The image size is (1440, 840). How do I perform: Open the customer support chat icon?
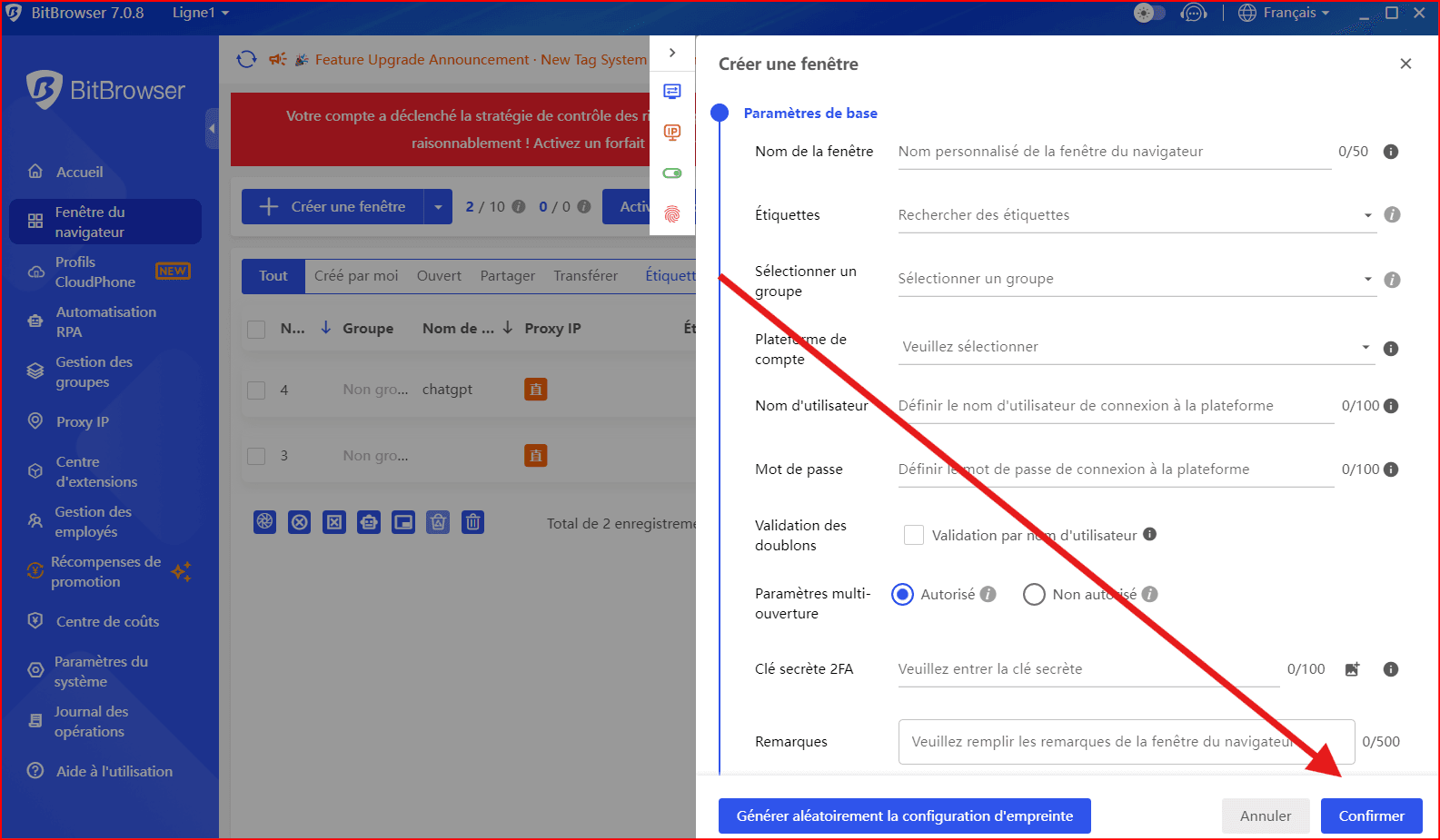pos(1193,13)
